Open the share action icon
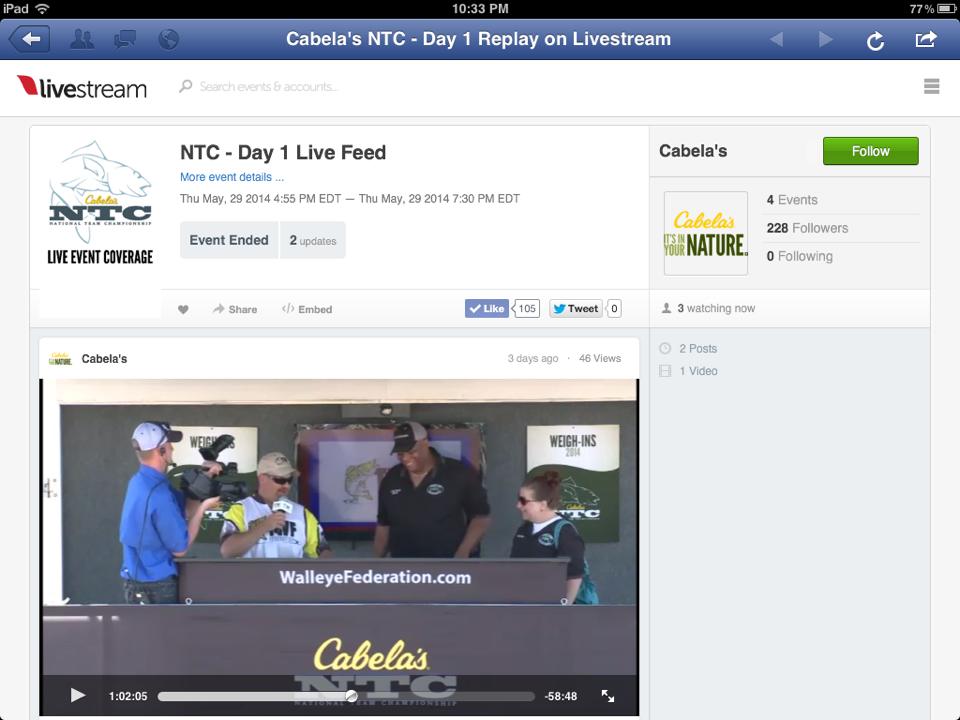Screen dimensions: 960x720 click(926, 39)
